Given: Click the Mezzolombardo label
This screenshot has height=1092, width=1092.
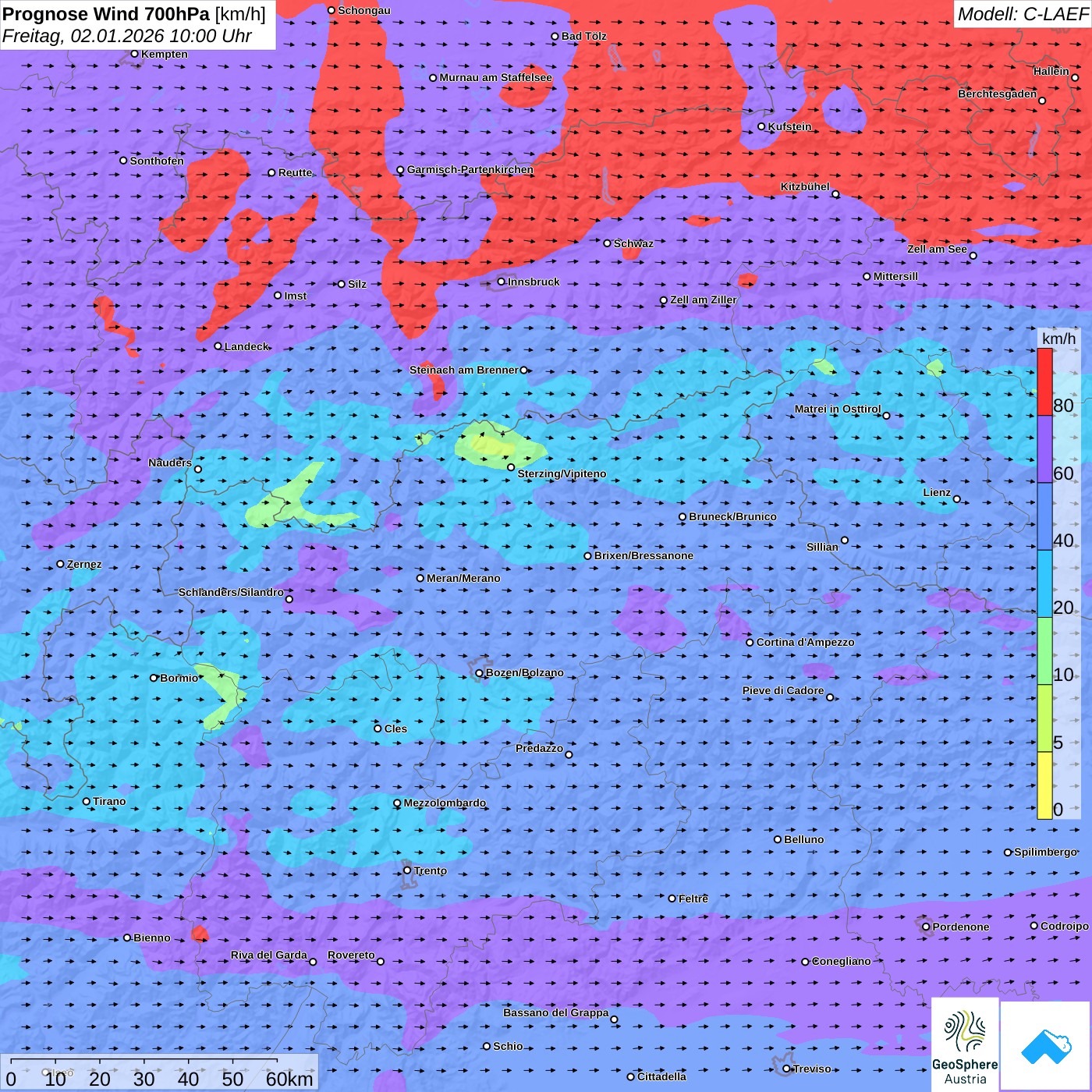Looking at the screenshot, I should pyautogui.click(x=445, y=803).
